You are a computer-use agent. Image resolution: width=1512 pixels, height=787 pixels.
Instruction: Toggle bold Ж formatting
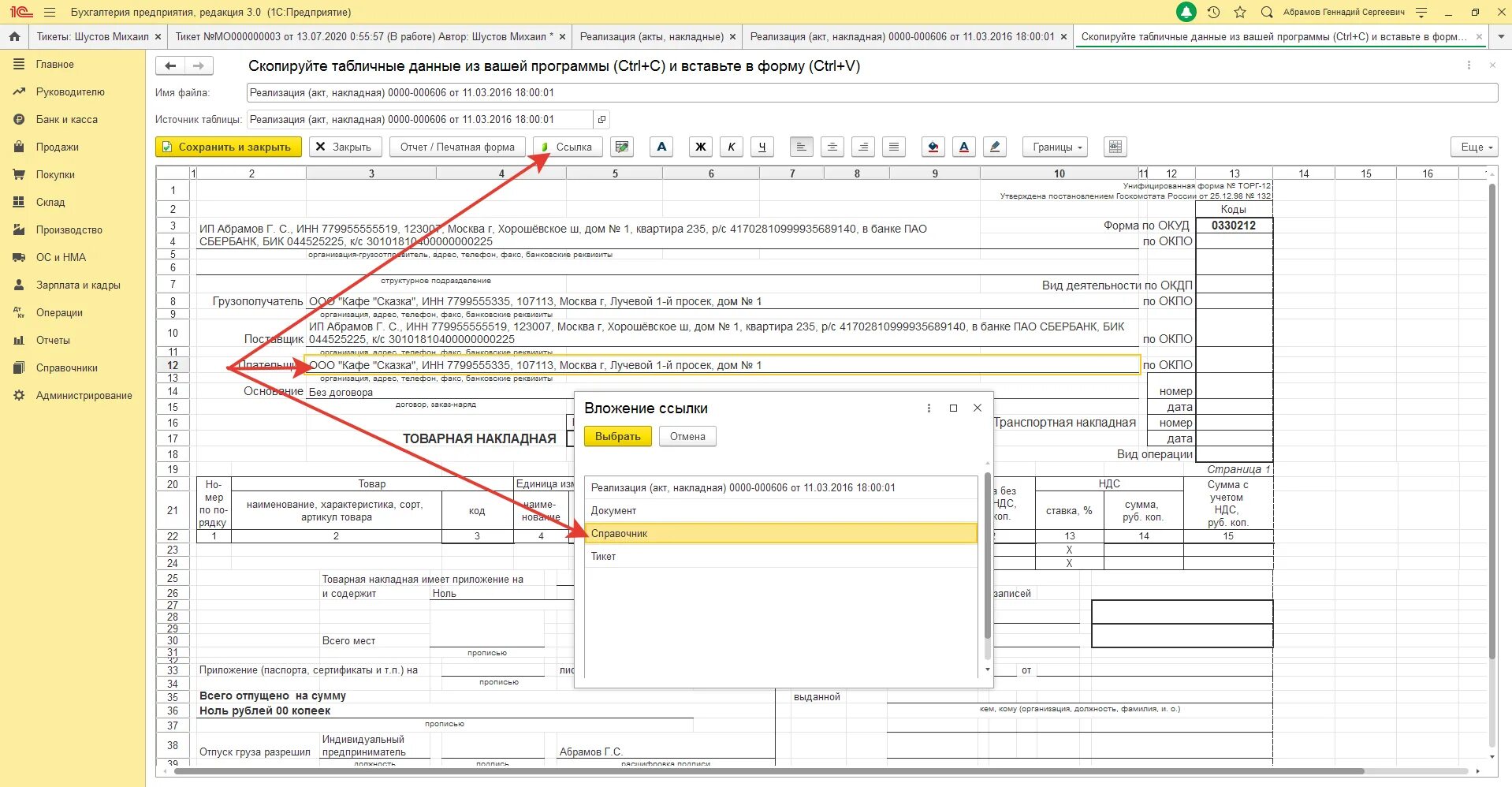[x=701, y=147]
